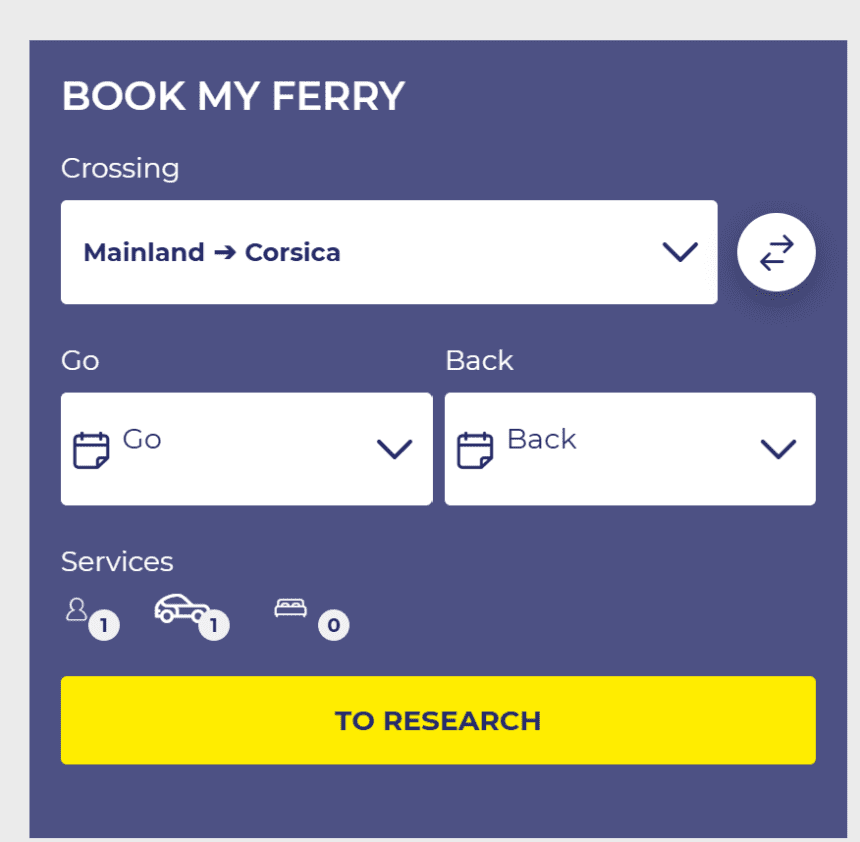Image resolution: width=860 pixels, height=842 pixels.
Task: Select the passenger person icon
Action: pyautogui.click(x=76, y=609)
